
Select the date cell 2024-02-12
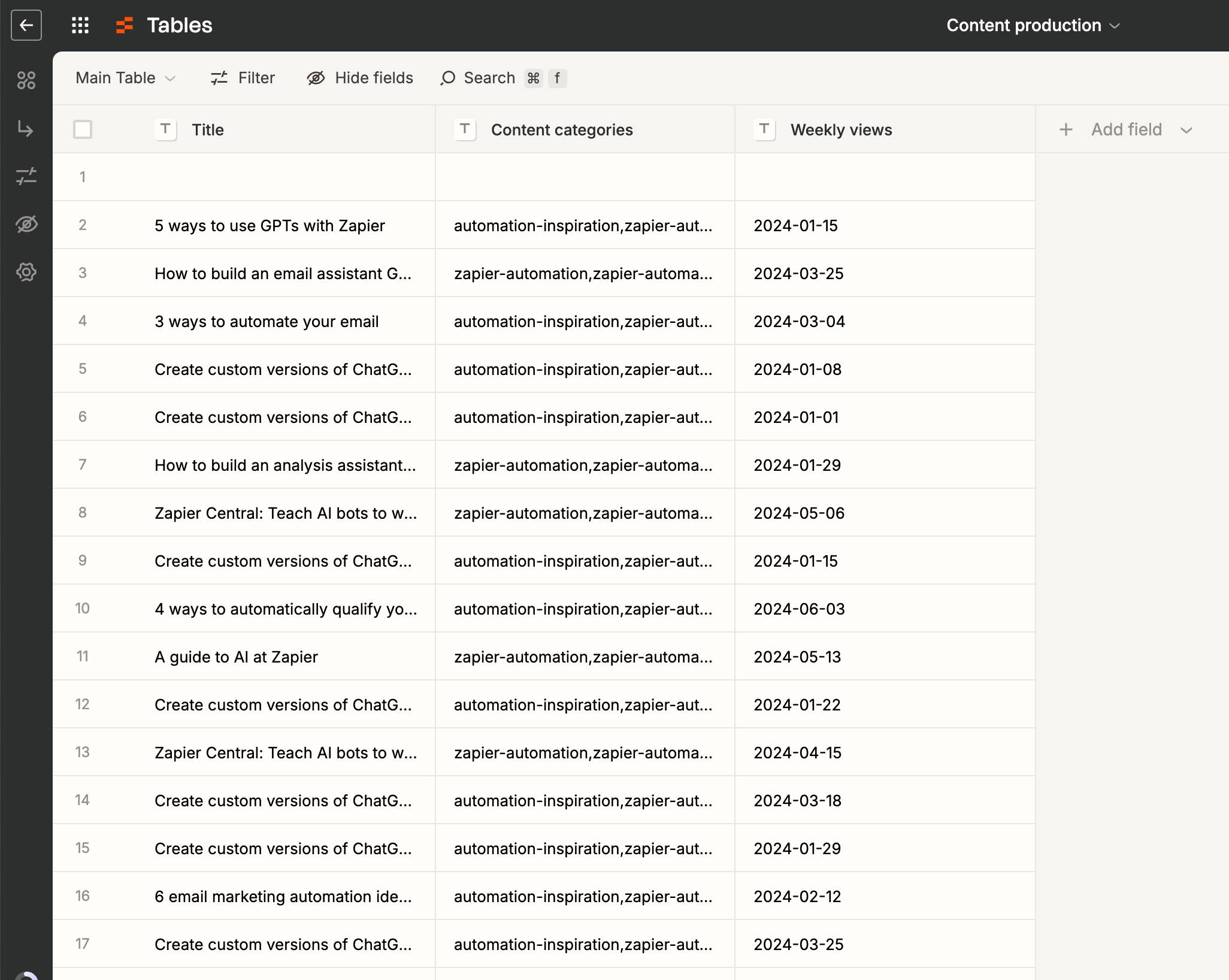tap(885, 896)
